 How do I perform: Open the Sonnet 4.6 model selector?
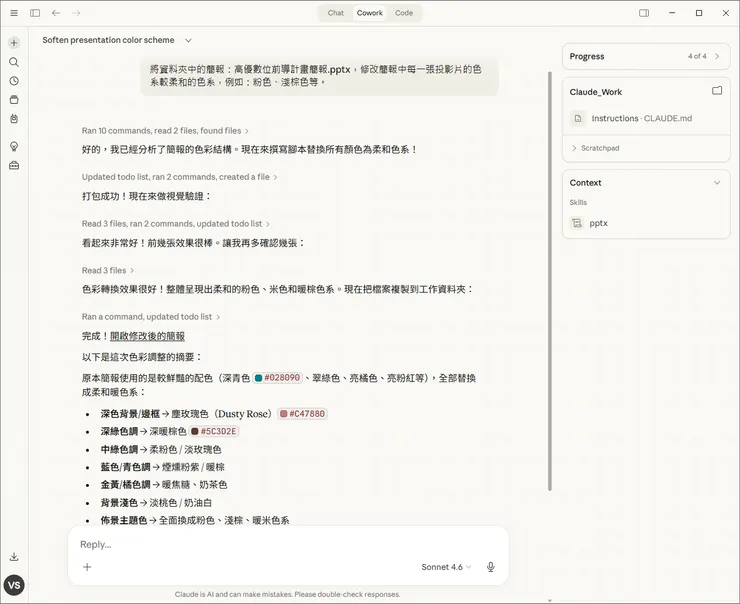(446, 567)
